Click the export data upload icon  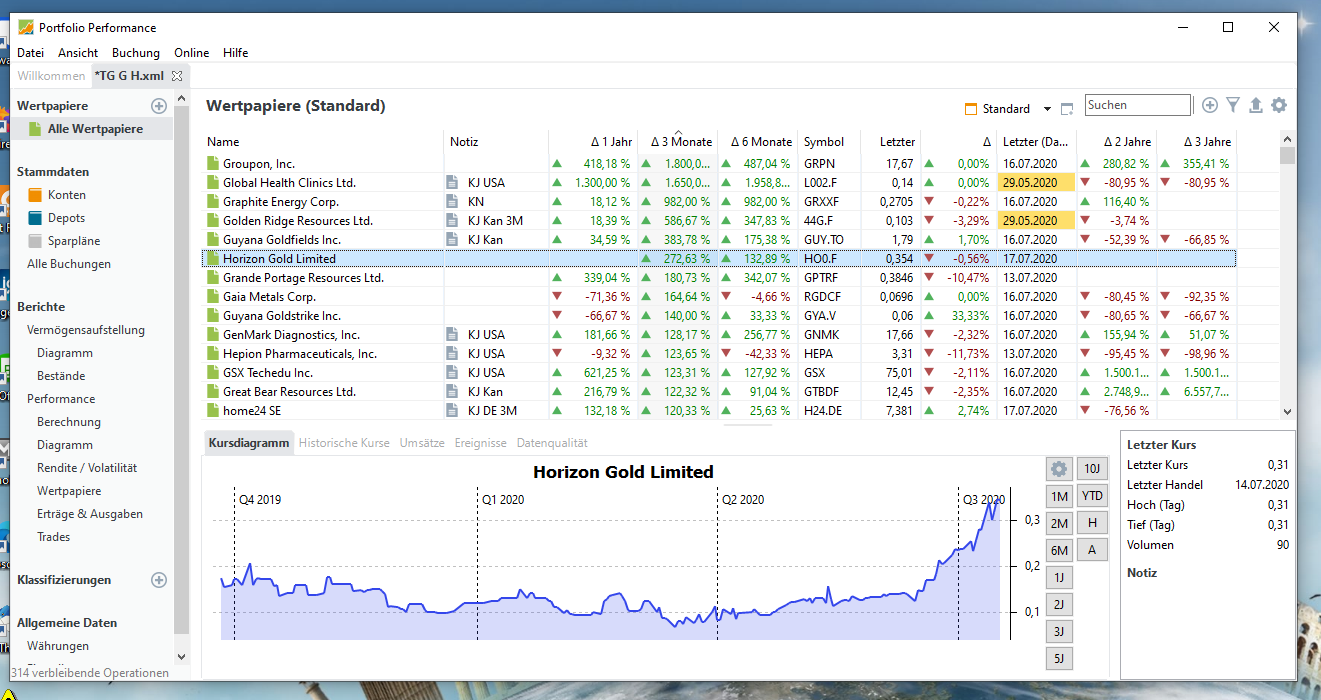1256,105
